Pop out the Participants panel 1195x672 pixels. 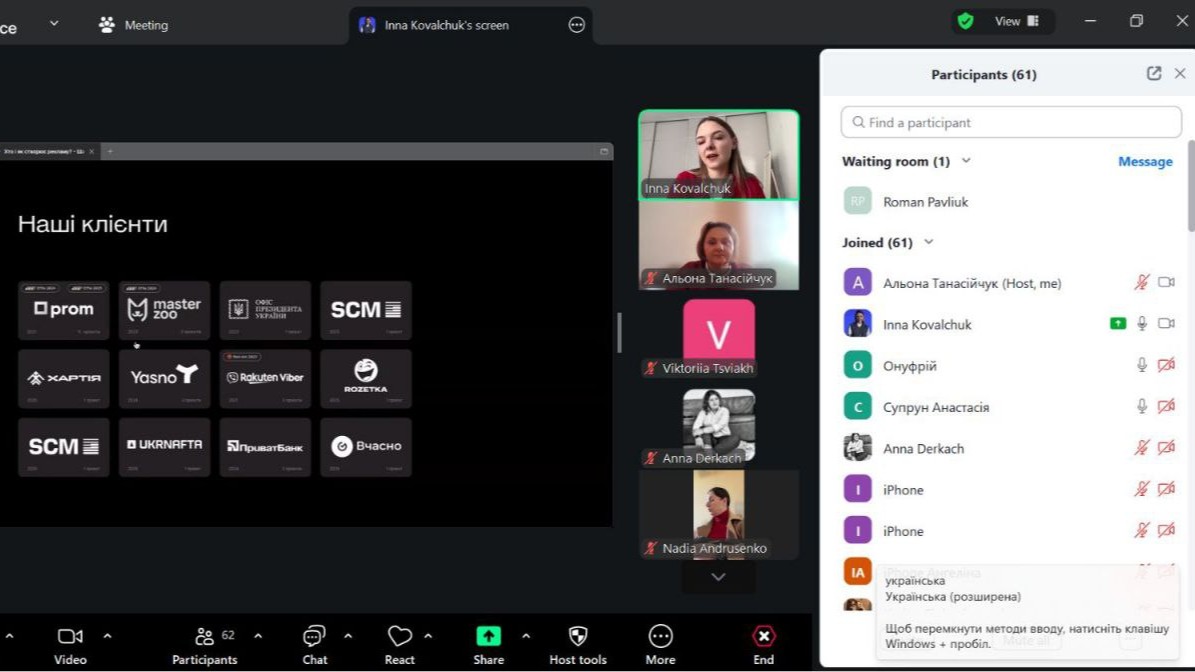[x=1153, y=74]
